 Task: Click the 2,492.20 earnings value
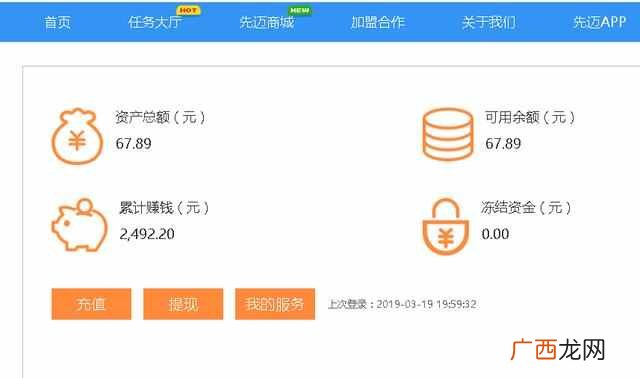[147, 234]
